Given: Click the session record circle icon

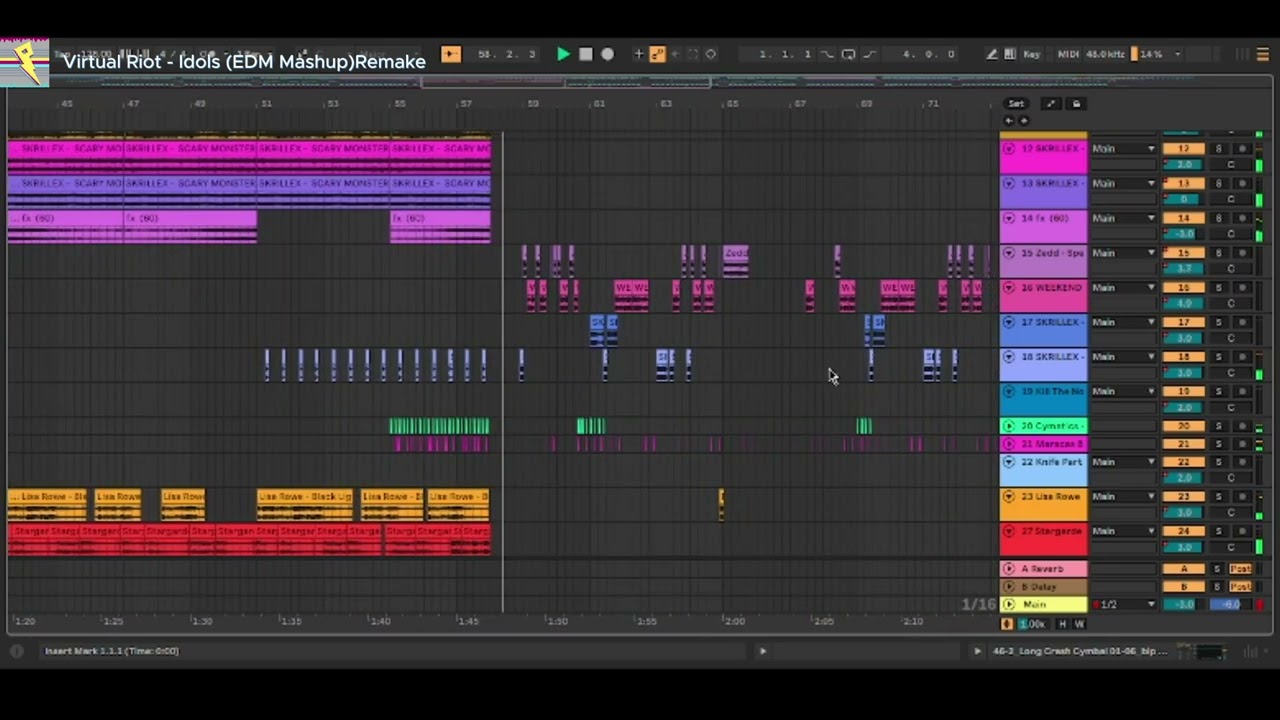Looking at the screenshot, I should [x=711, y=54].
